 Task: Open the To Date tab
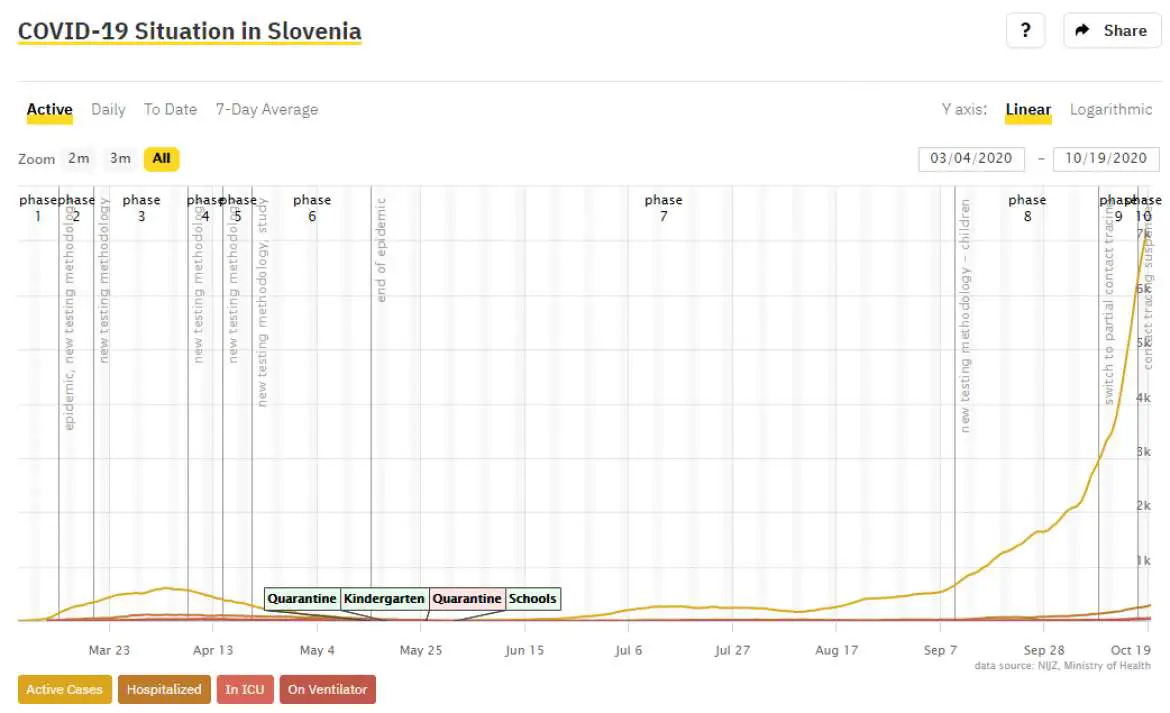(170, 110)
